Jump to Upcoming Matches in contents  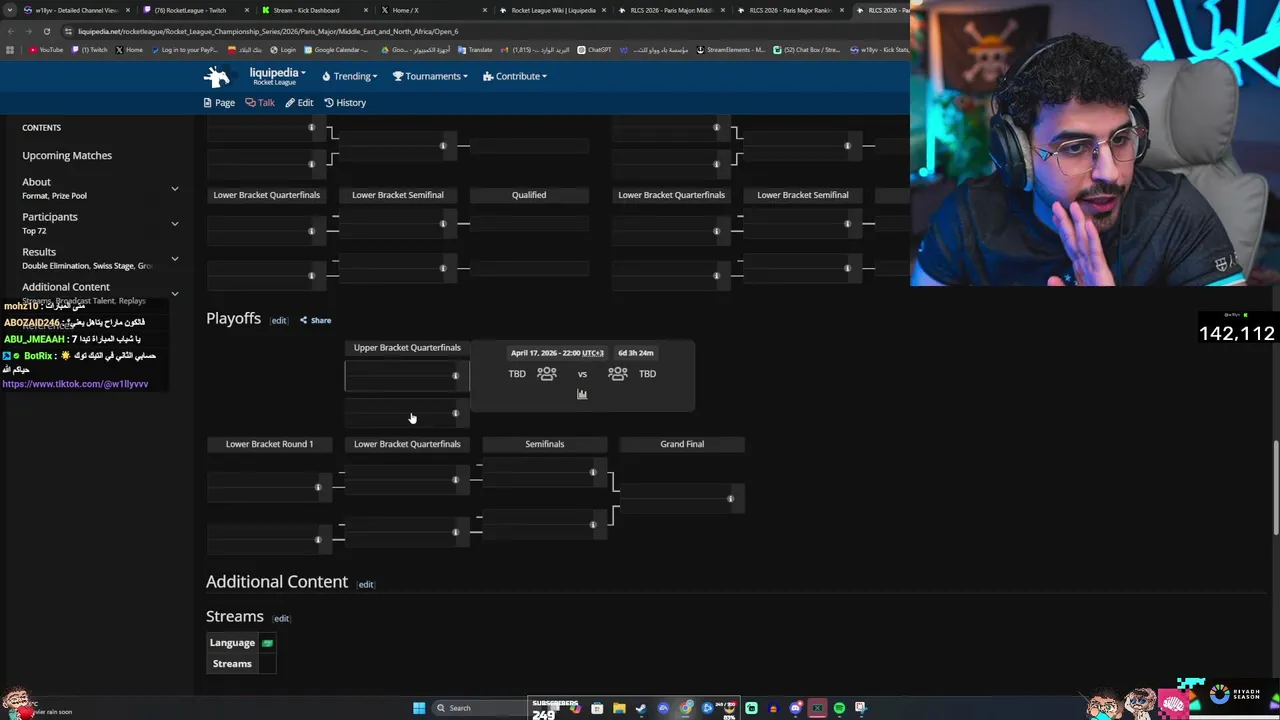point(67,155)
